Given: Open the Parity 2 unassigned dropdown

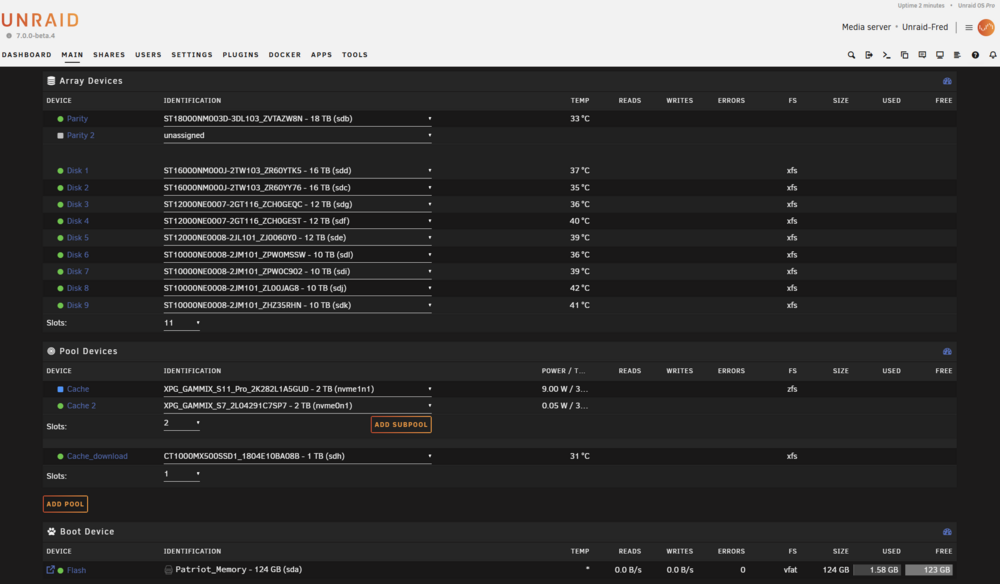Looking at the screenshot, I should click(297, 135).
